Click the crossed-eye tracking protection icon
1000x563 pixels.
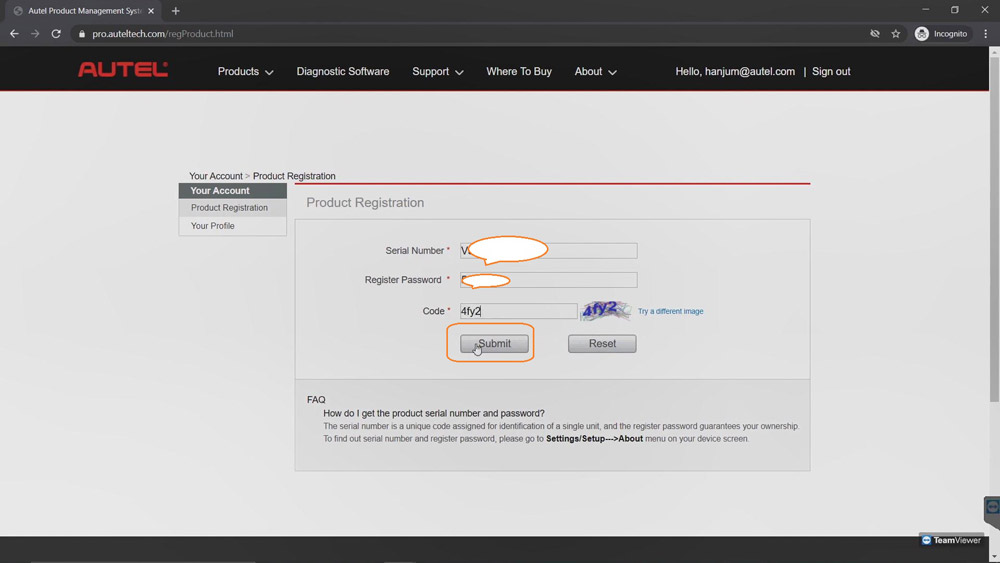coord(875,34)
